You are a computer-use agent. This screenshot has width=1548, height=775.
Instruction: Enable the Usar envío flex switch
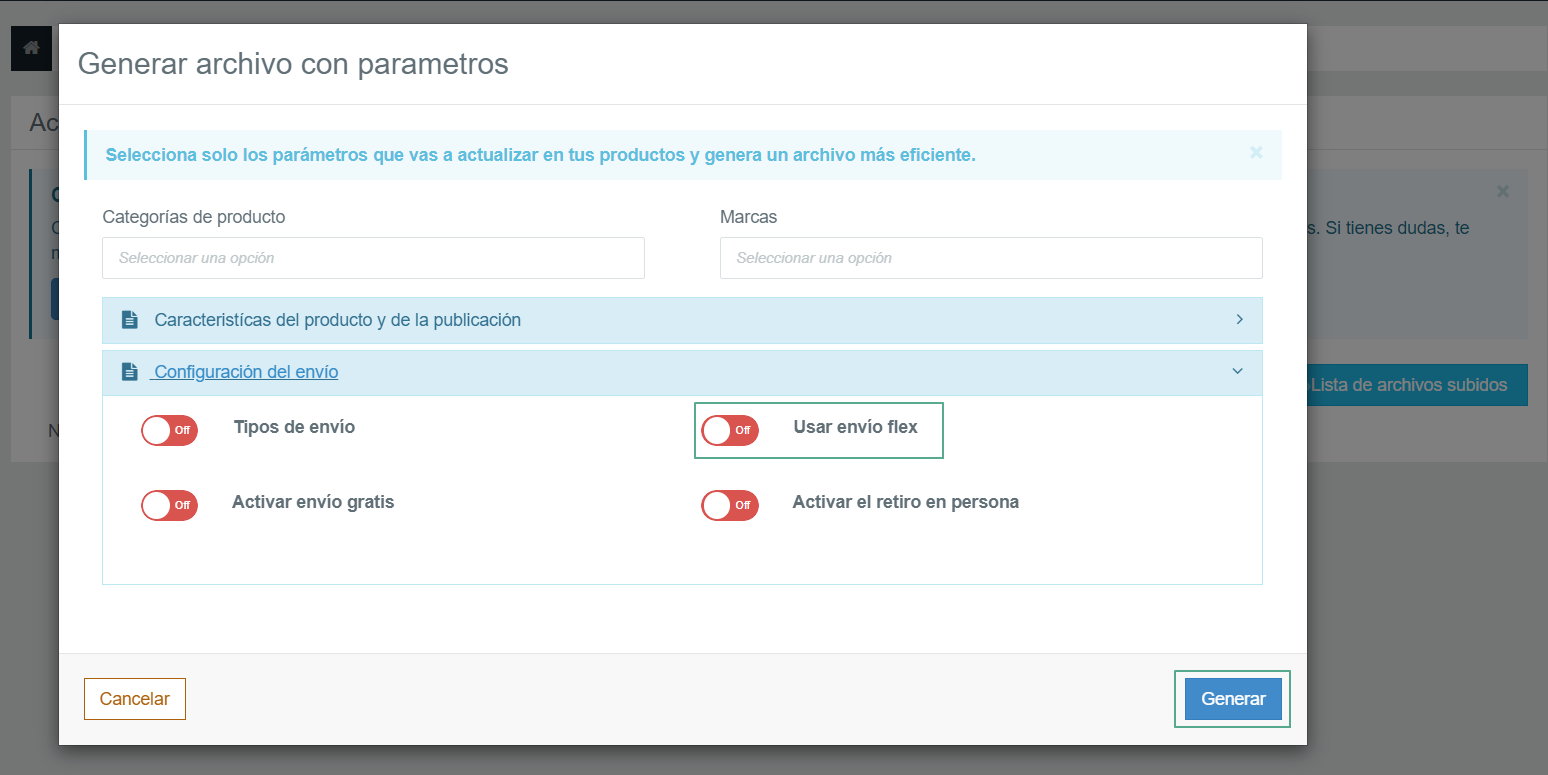730,430
